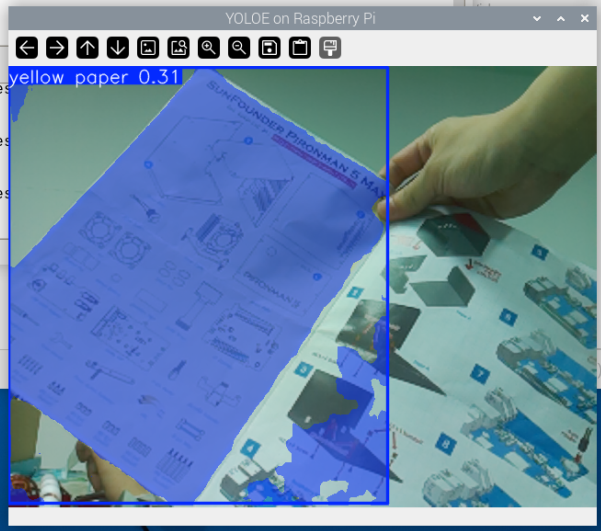Maximize the YOLOE window with the up chevron

click(561, 18)
